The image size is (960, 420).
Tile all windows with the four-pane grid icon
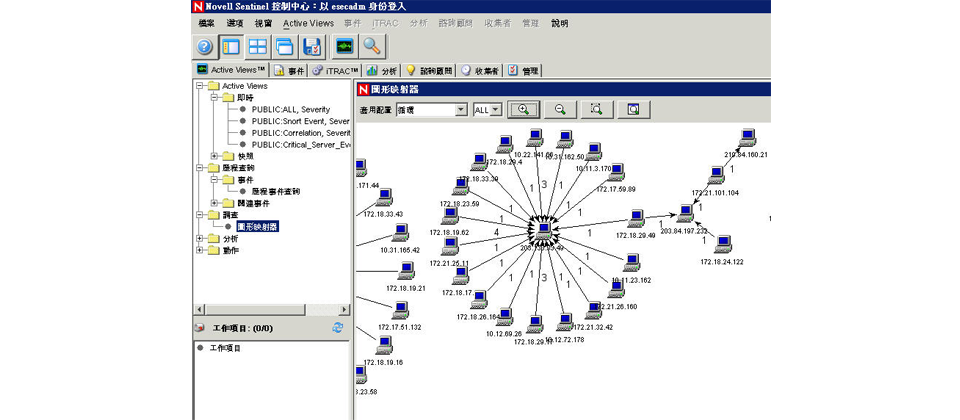(257, 47)
